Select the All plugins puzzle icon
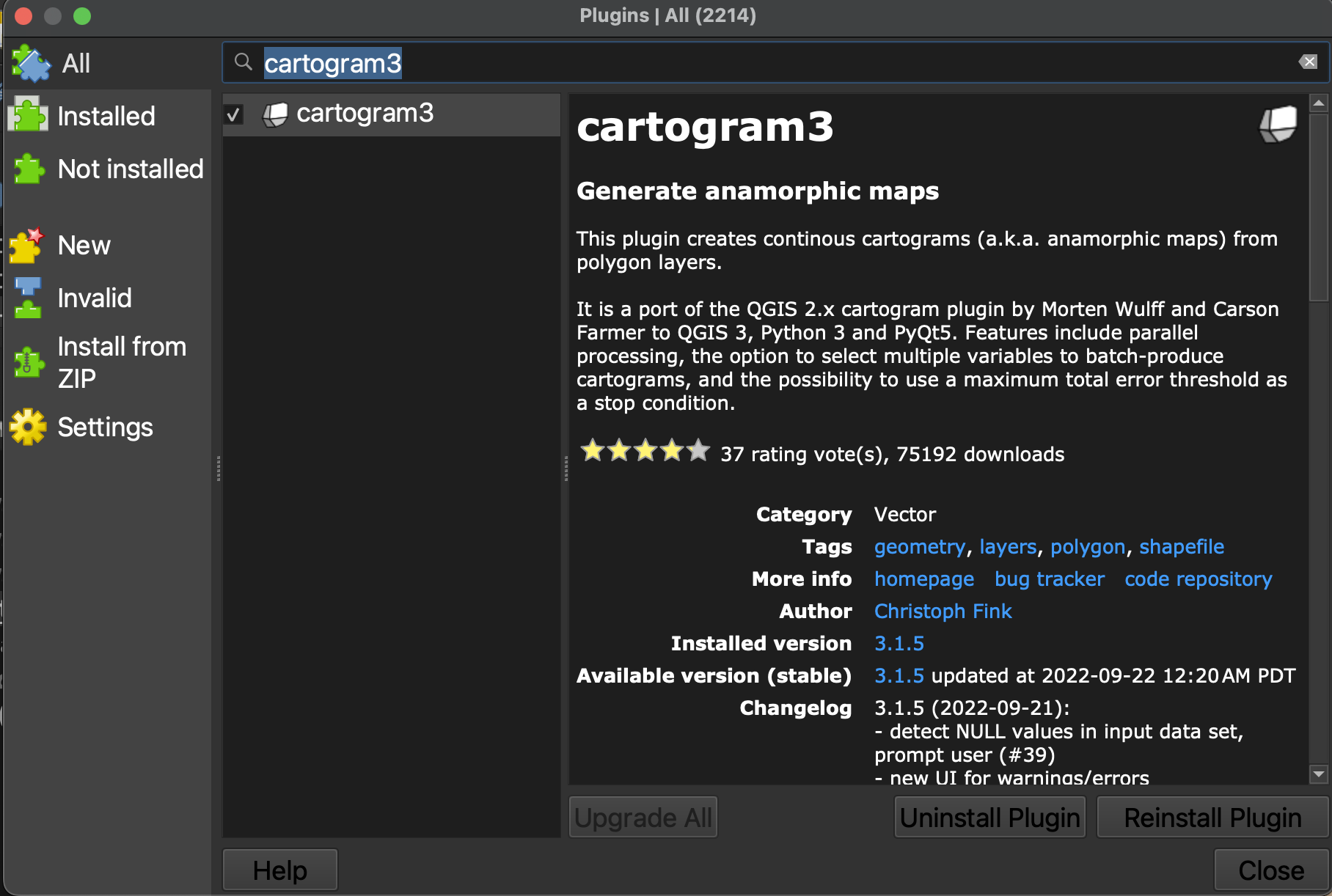 click(31, 64)
